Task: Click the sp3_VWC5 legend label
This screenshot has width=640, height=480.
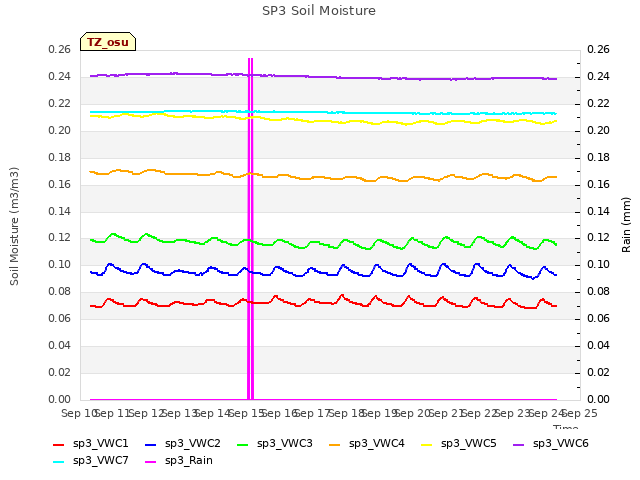Action: tap(469, 444)
